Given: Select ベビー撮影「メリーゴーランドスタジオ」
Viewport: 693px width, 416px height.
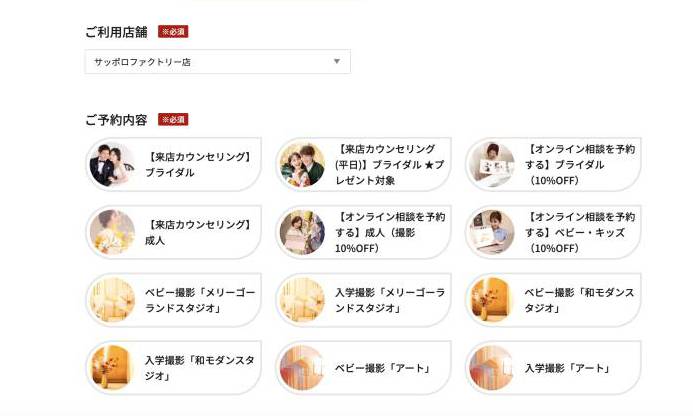Looking at the screenshot, I should pos(174,300).
